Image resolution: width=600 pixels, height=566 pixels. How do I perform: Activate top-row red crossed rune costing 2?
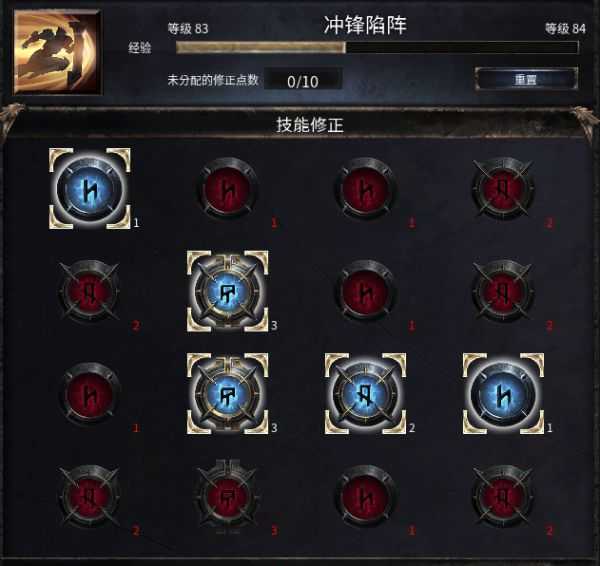coord(503,189)
